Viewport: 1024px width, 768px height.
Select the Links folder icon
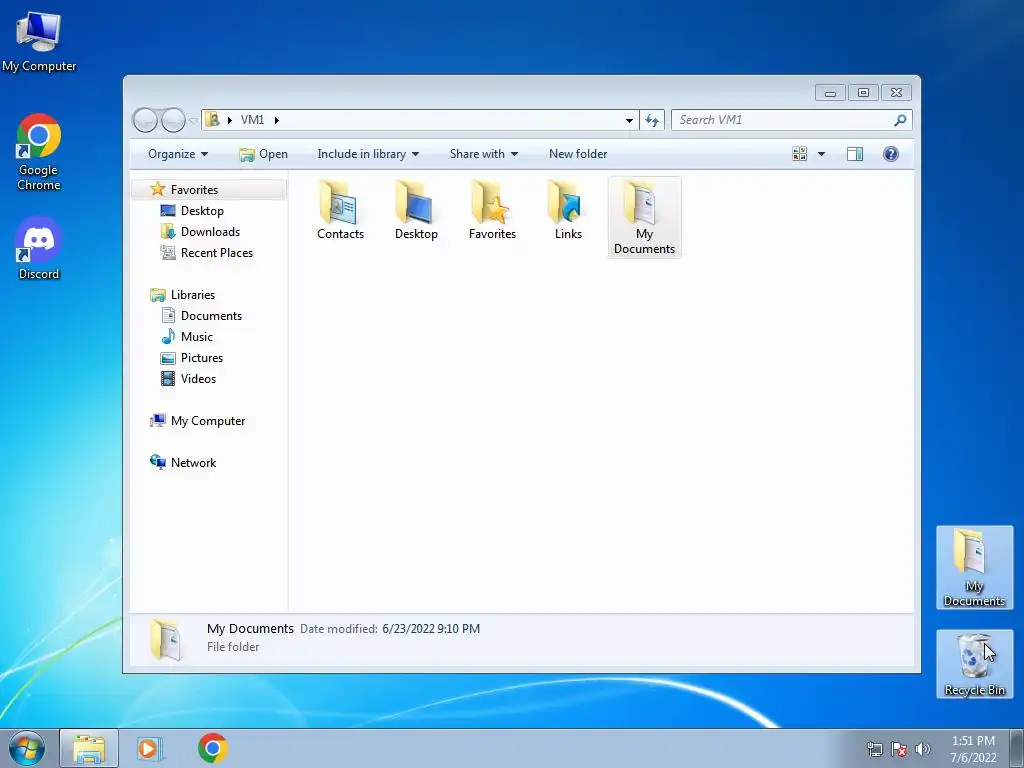pos(568,210)
